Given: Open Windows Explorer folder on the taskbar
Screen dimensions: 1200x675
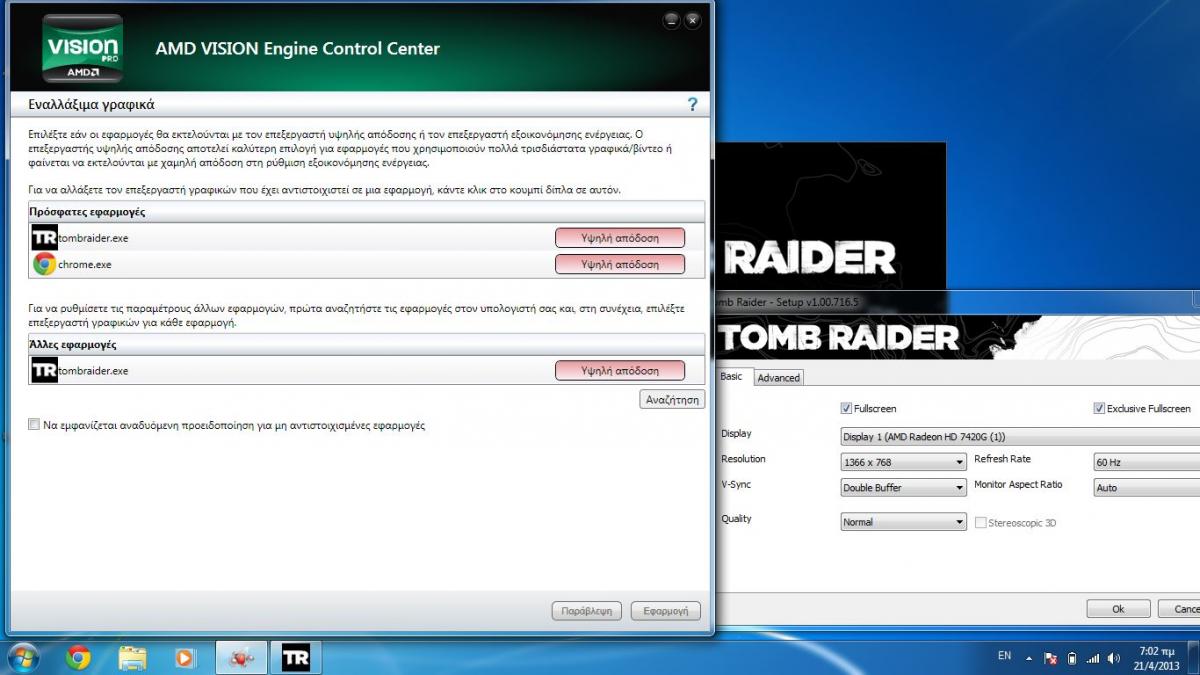Looking at the screenshot, I should point(133,657).
